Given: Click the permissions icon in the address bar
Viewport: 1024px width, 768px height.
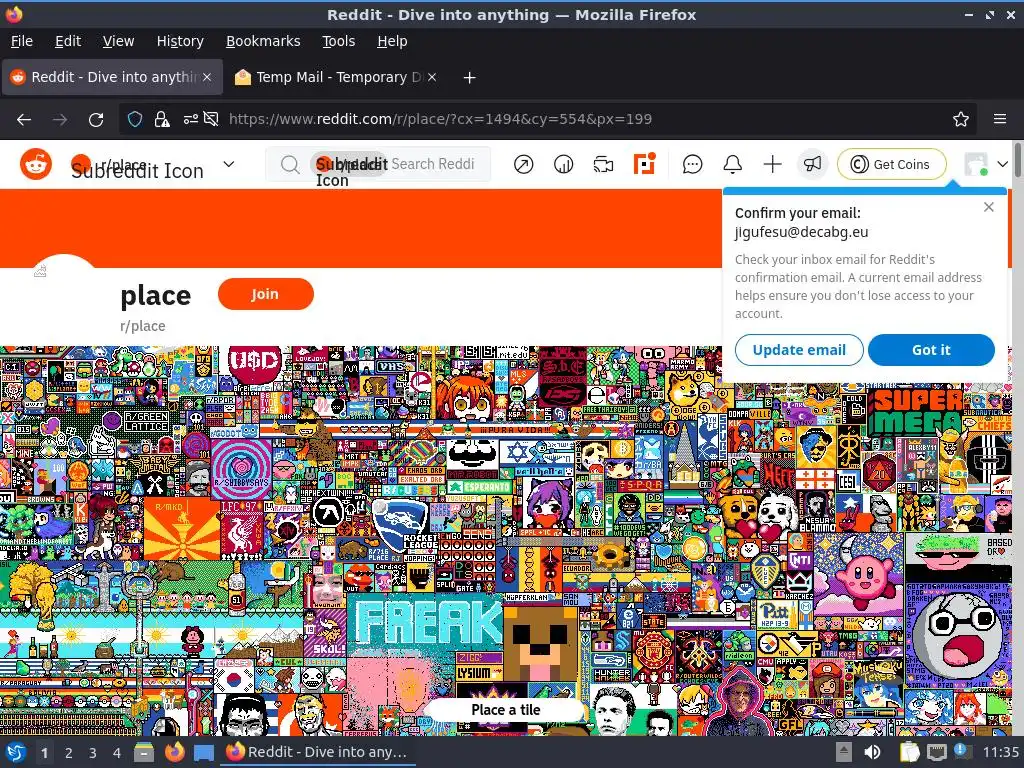Looking at the screenshot, I should click(190, 120).
